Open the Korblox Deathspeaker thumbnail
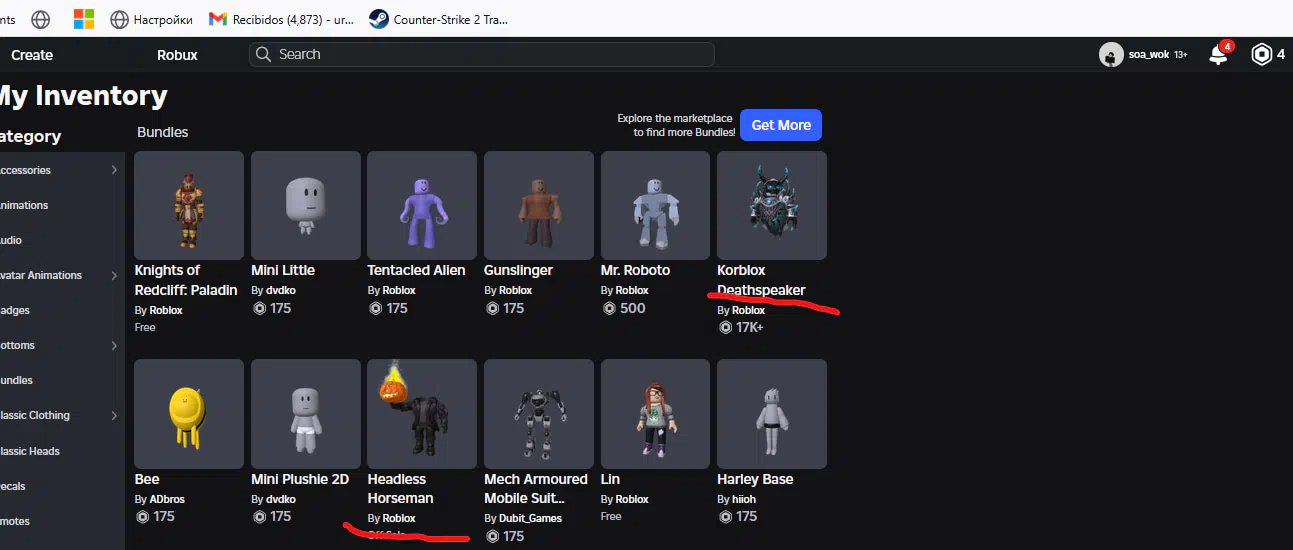 [772, 206]
